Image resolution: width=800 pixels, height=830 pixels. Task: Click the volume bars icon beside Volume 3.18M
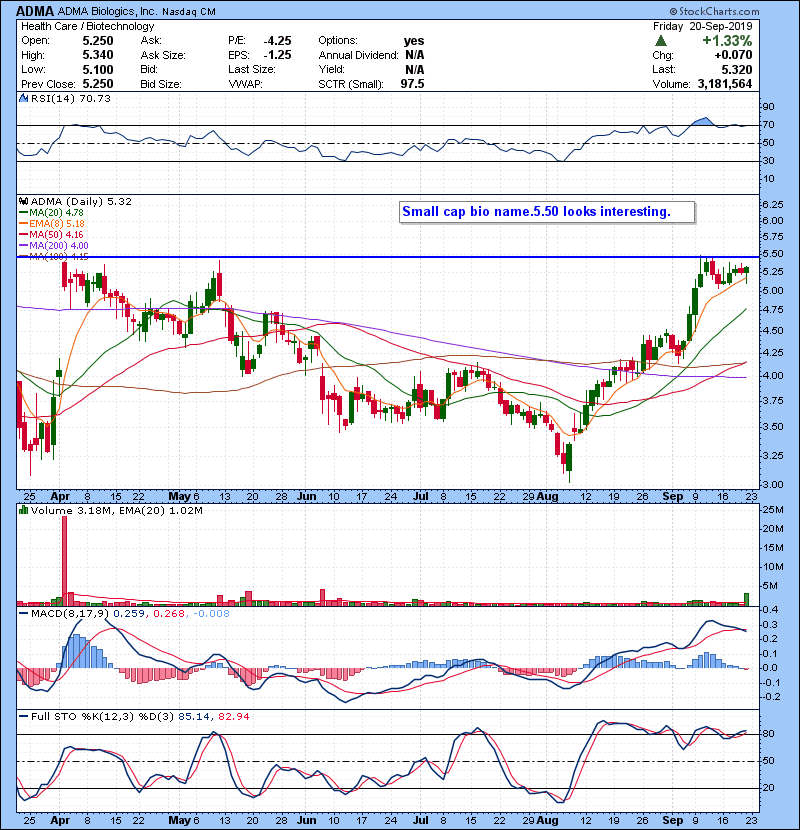[x=23, y=510]
